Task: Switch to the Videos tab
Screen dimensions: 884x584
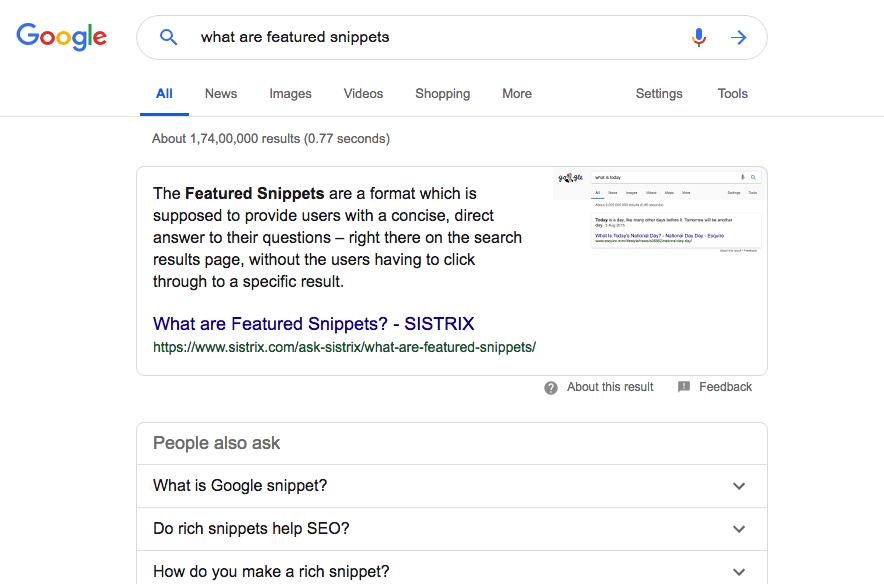Action: (363, 94)
